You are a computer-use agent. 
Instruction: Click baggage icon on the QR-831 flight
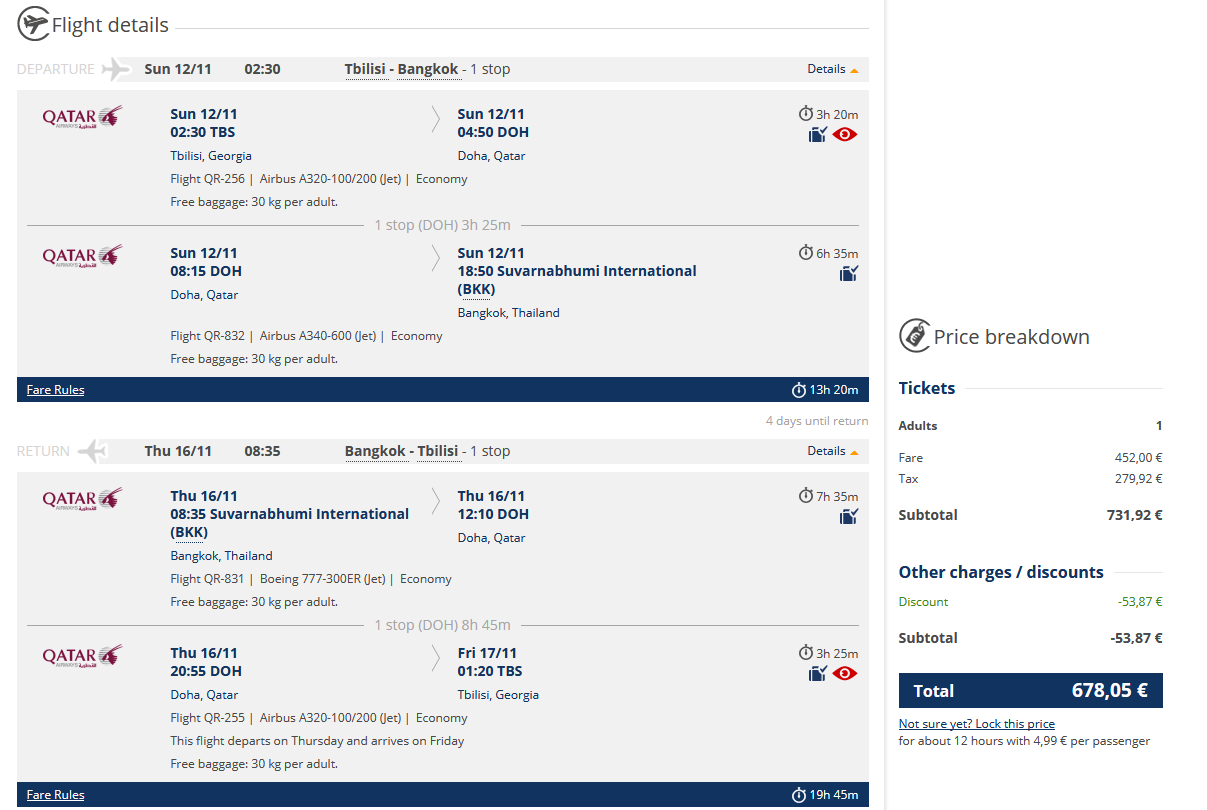849,517
